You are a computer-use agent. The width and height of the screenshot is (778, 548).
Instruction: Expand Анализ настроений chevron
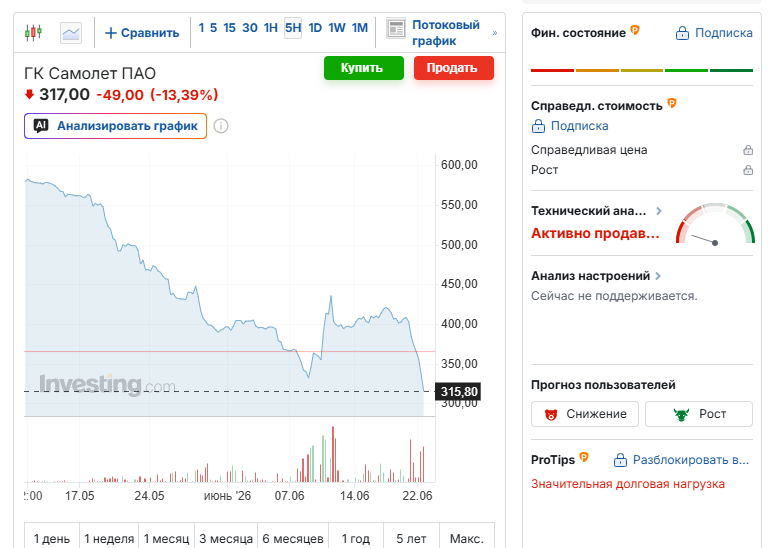pyautogui.click(x=658, y=276)
